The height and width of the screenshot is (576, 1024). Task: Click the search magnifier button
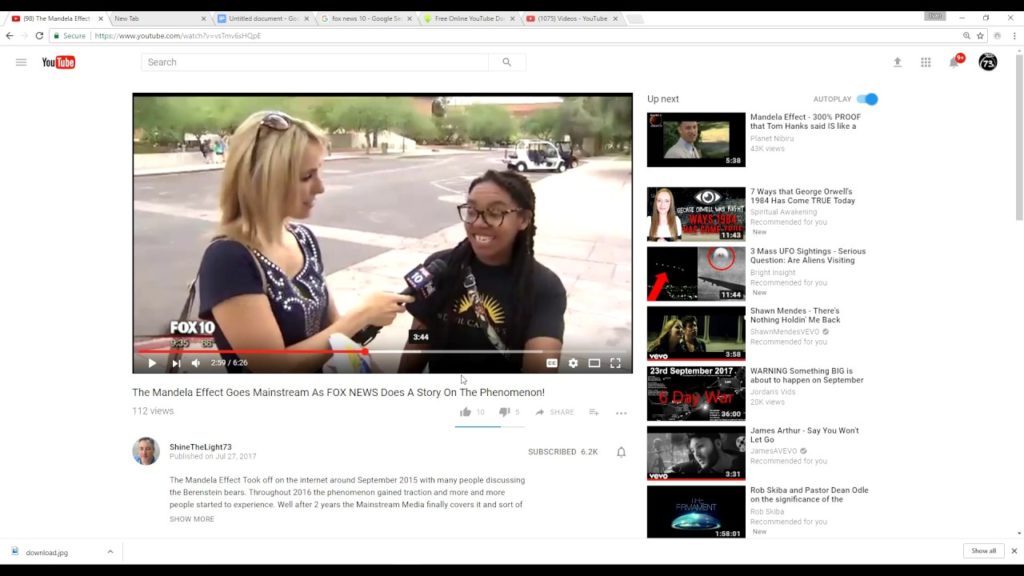(507, 62)
